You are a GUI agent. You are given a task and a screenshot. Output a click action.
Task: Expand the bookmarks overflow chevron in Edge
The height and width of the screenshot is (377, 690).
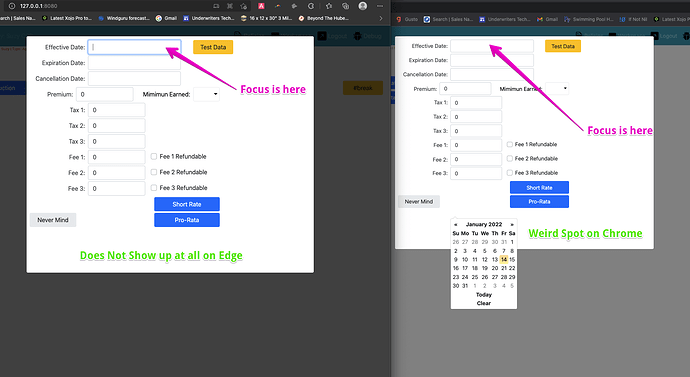coord(381,18)
